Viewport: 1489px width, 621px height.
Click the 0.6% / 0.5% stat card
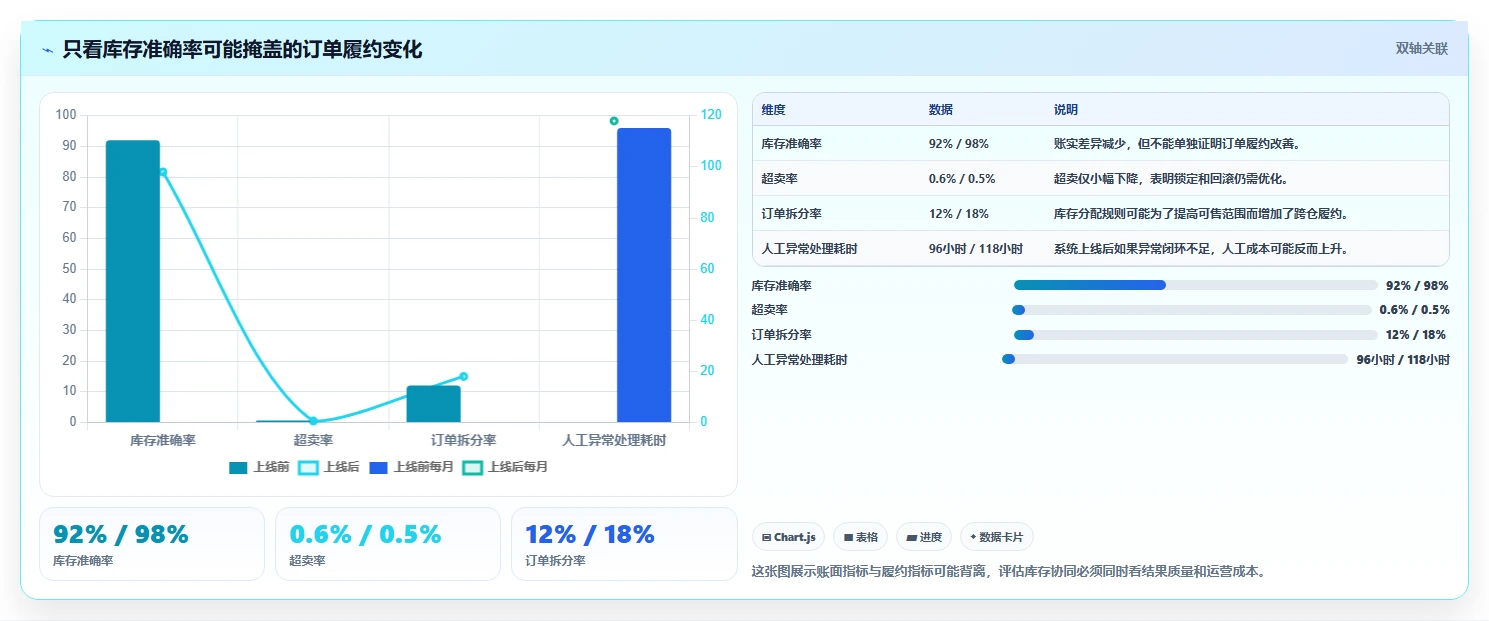[x=388, y=544]
